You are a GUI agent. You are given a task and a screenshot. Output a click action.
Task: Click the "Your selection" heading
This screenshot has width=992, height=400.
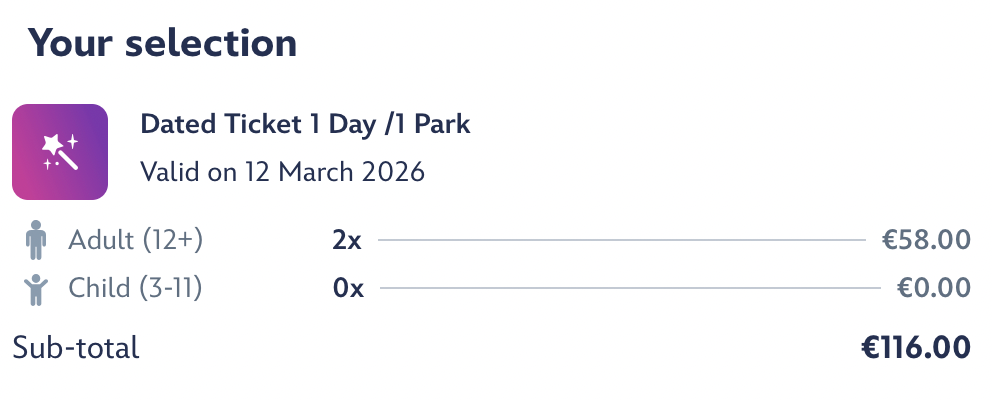tap(162, 44)
